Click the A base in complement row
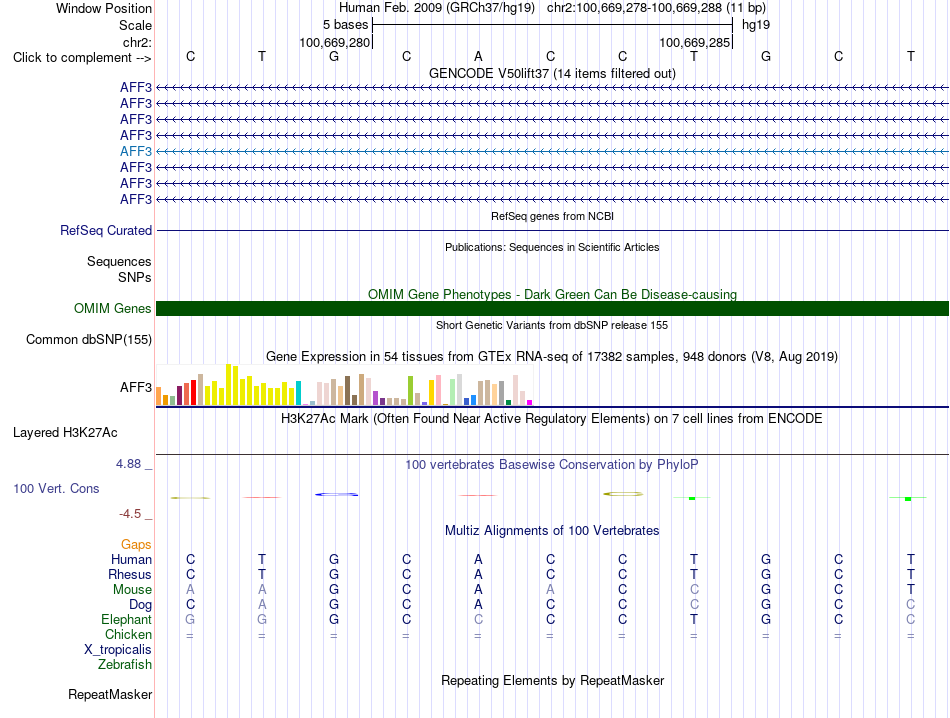The height and width of the screenshot is (718, 950). click(x=478, y=56)
